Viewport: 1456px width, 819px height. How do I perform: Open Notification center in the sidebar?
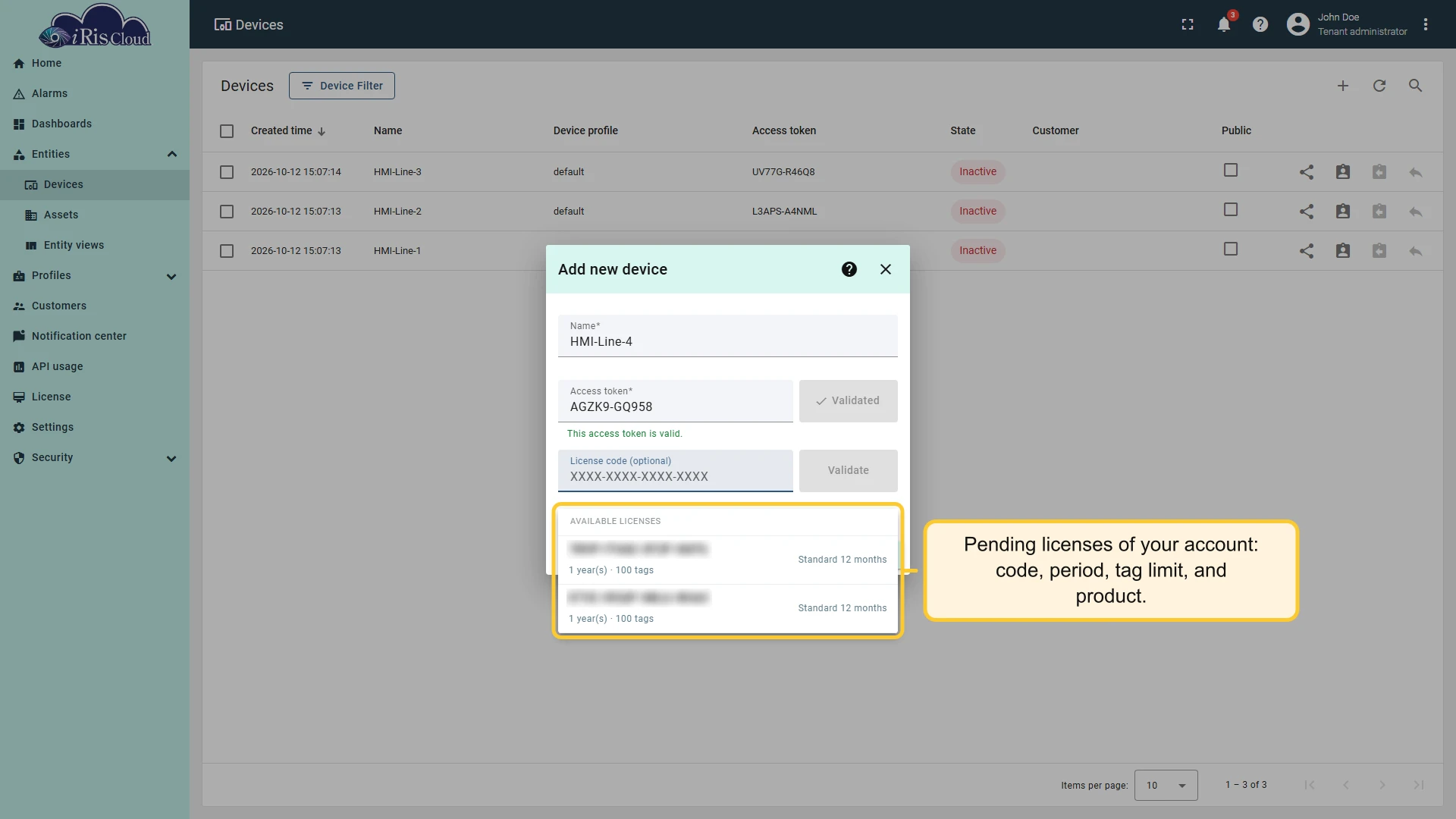pos(95,336)
